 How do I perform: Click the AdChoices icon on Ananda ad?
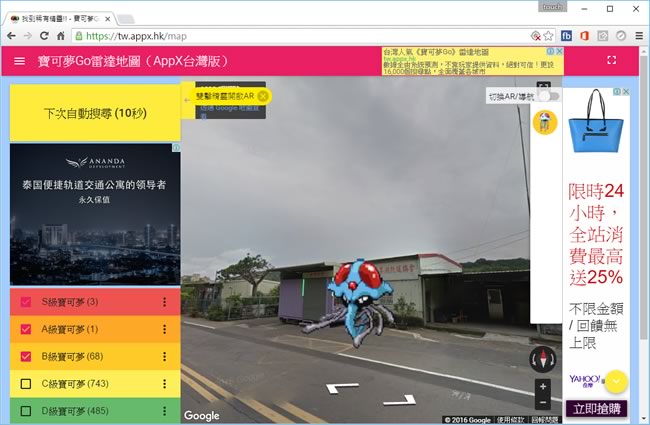[x=177, y=147]
